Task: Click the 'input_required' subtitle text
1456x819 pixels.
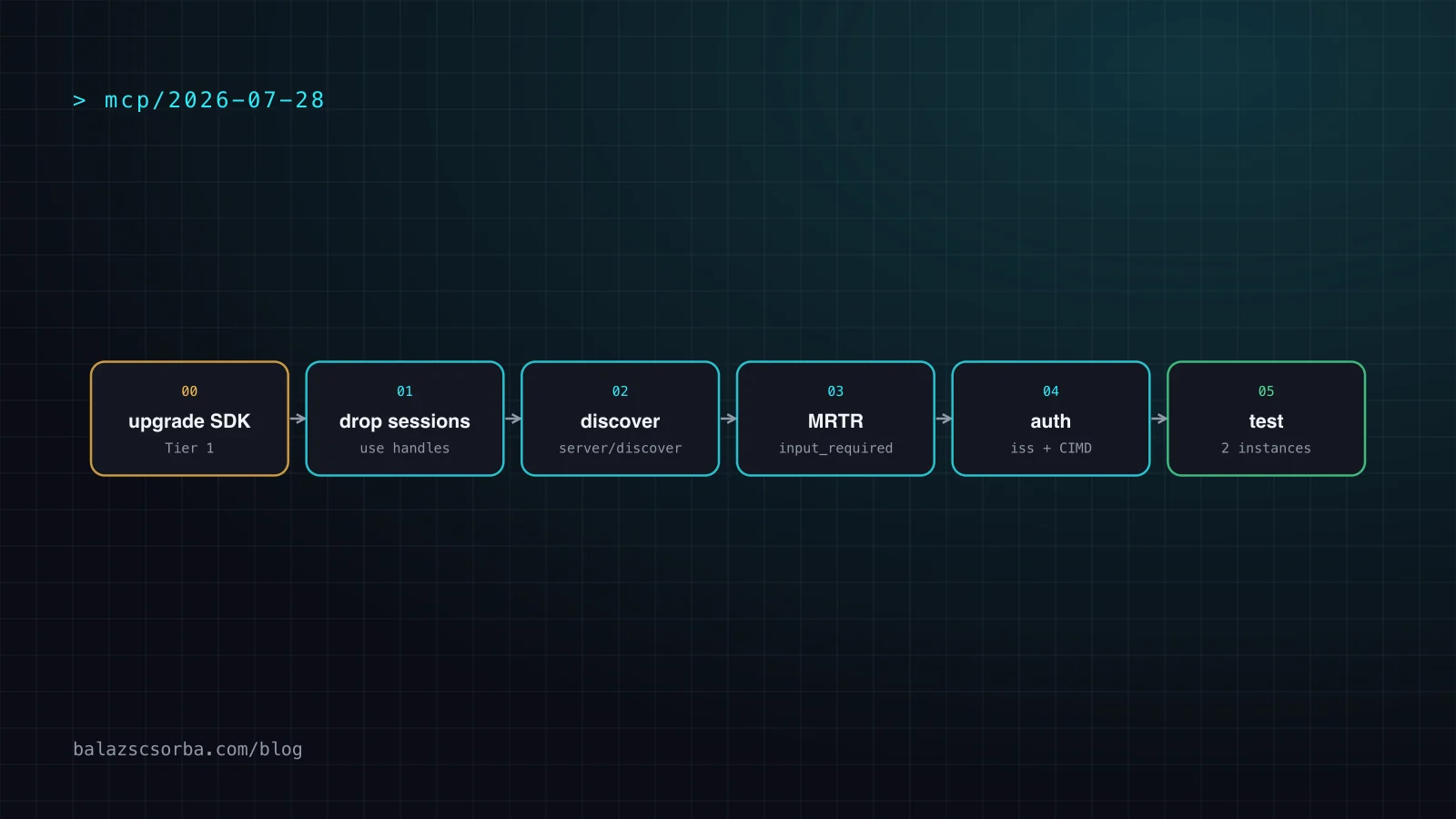Action: (835, 448)
